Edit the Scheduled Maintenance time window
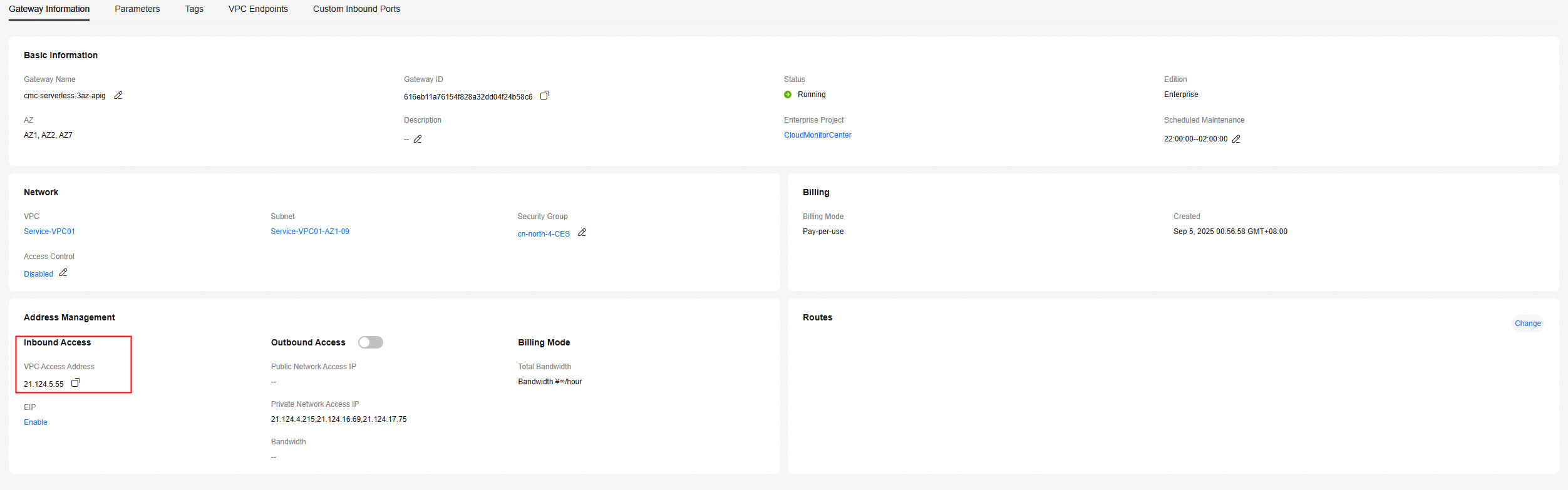The height and width of the screenshot is (490, 1568). [x=1236, y=139]
